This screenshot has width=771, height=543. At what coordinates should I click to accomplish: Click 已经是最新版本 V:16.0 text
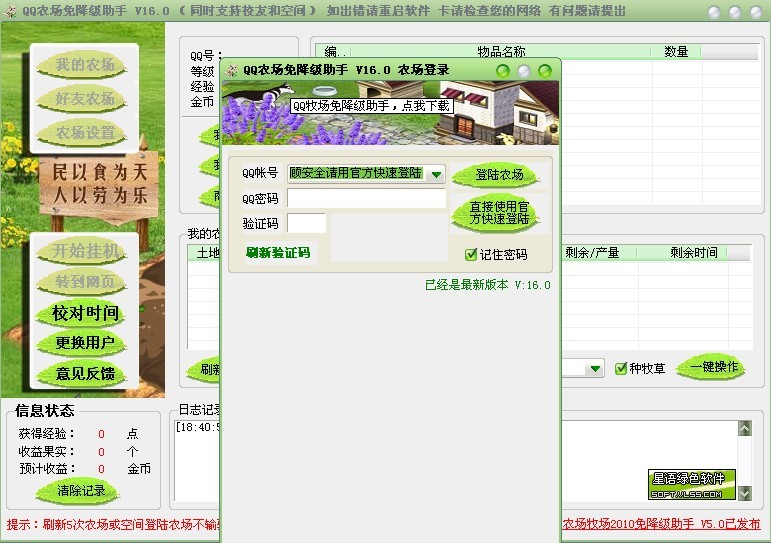click(488, 285)
